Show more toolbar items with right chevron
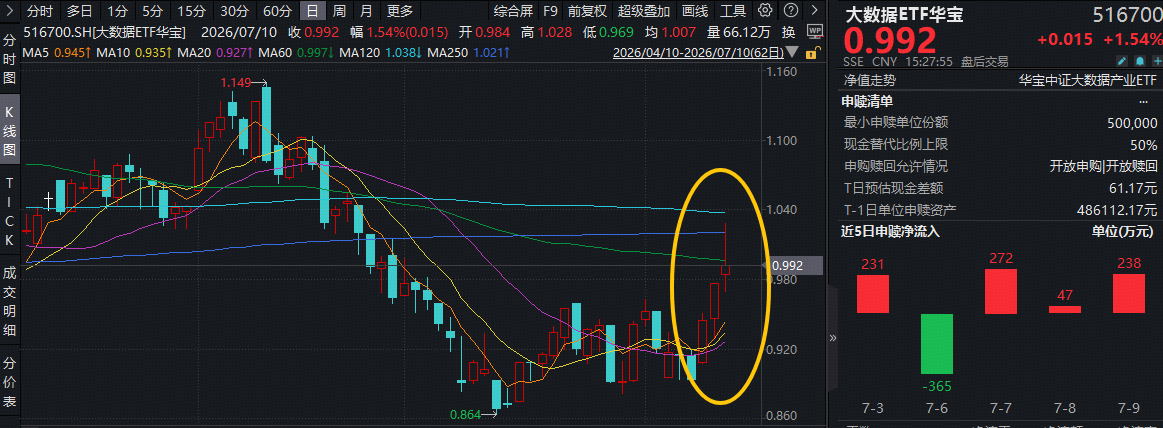The height and width of the screenshot is (428, 1163). (x=815, y=10)
